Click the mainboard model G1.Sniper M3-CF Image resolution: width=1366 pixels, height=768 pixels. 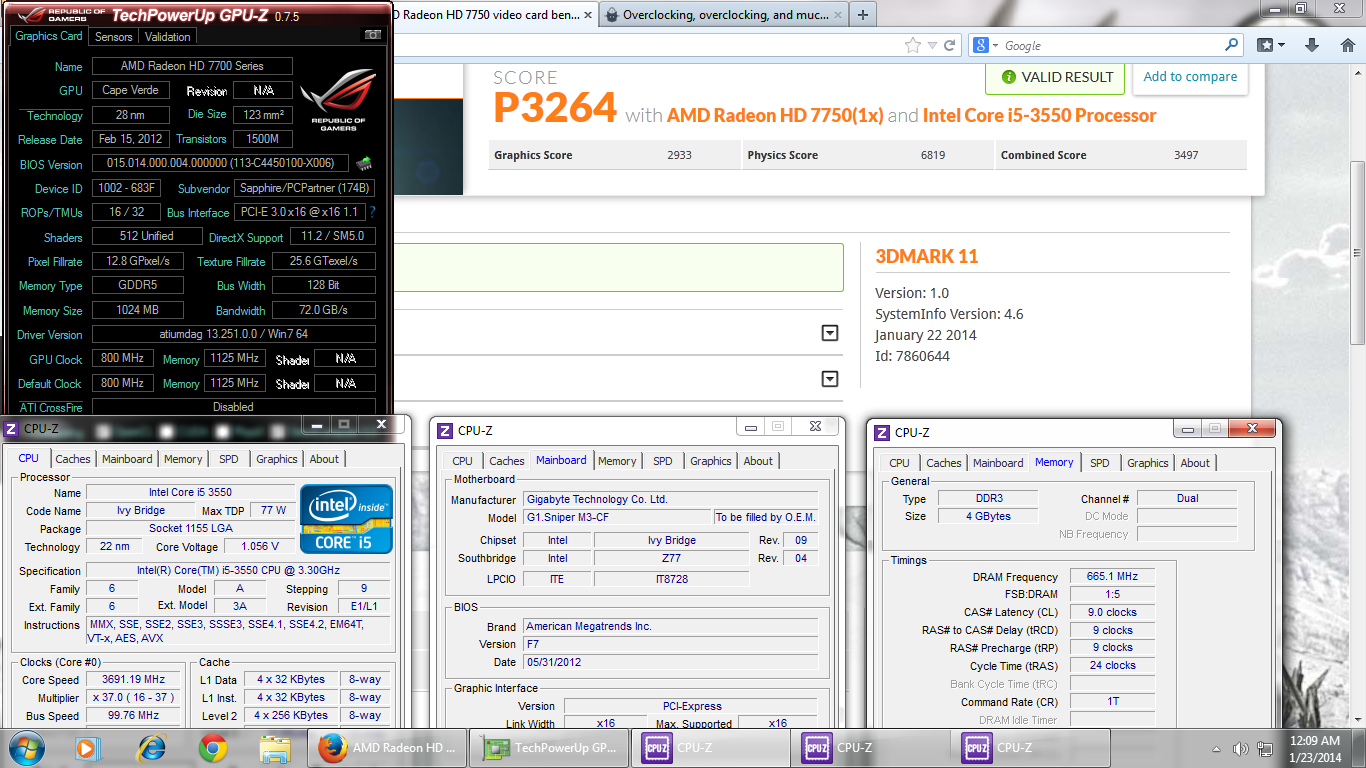pos(618,517)
